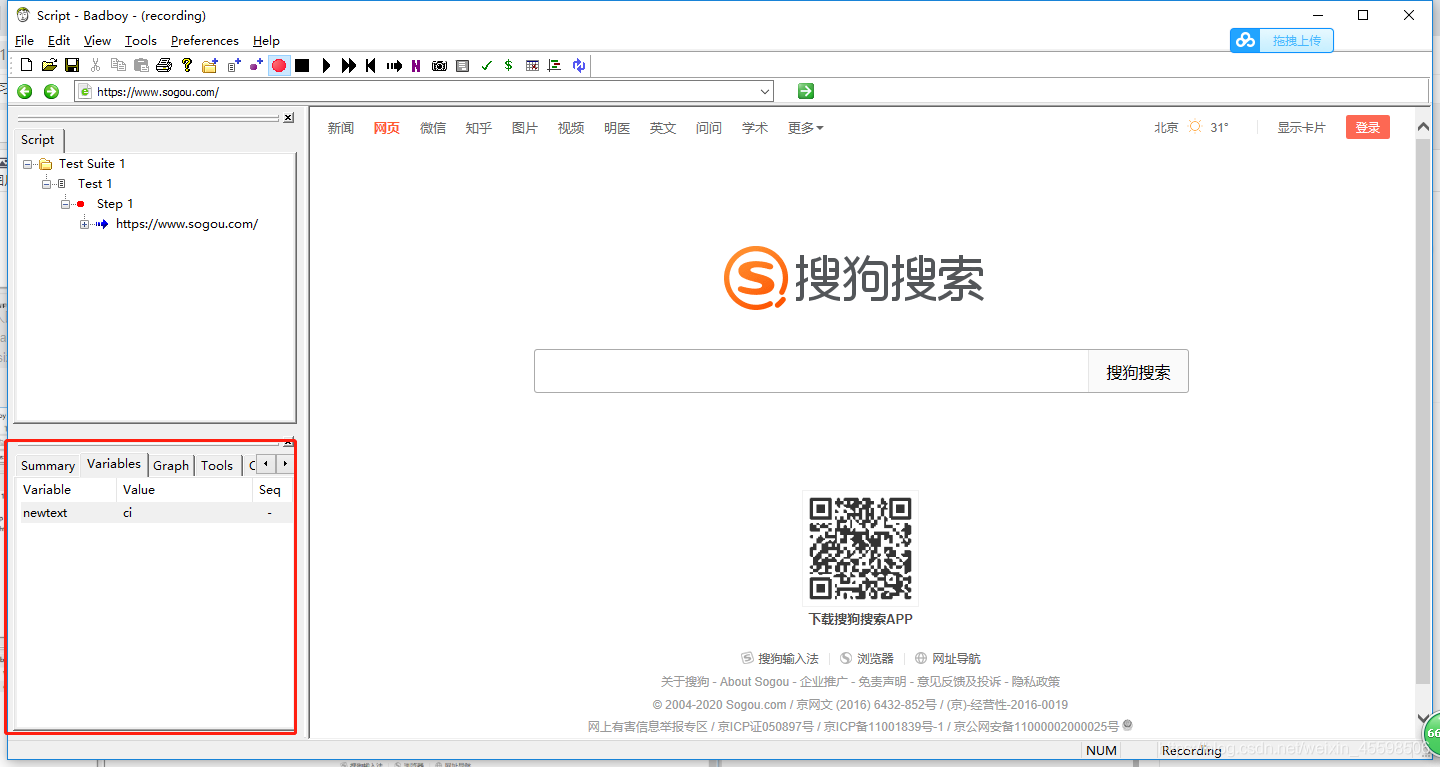Open the View menu
1440x767 pixels.
[97, 41]
